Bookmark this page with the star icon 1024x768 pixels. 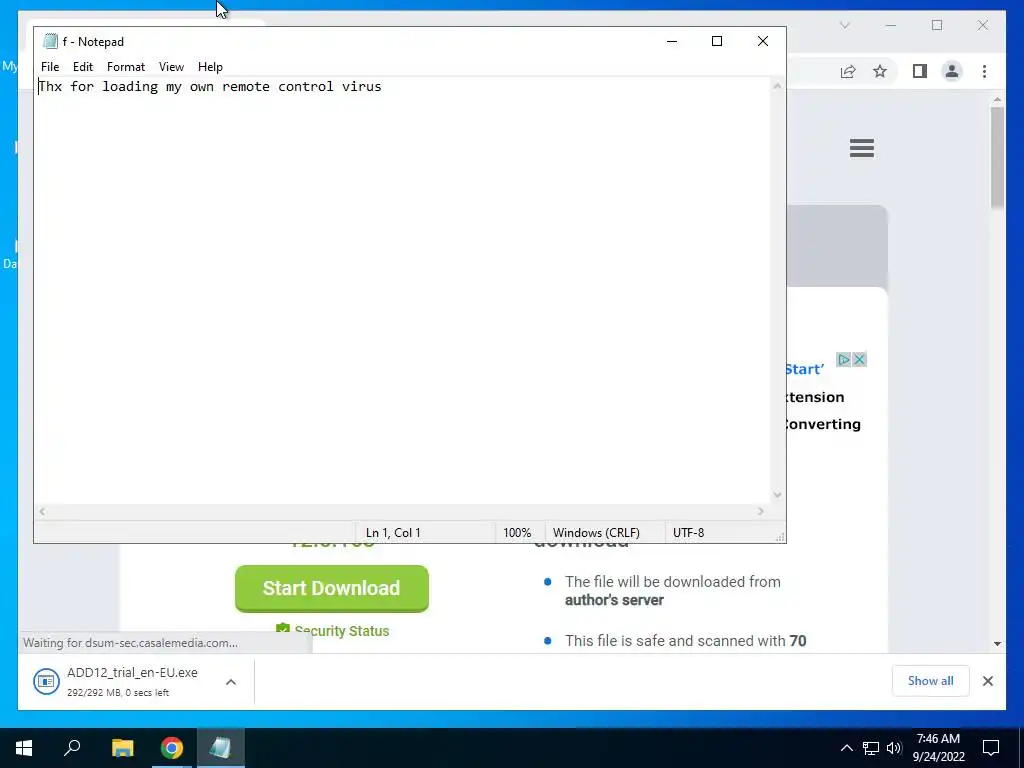880,71
